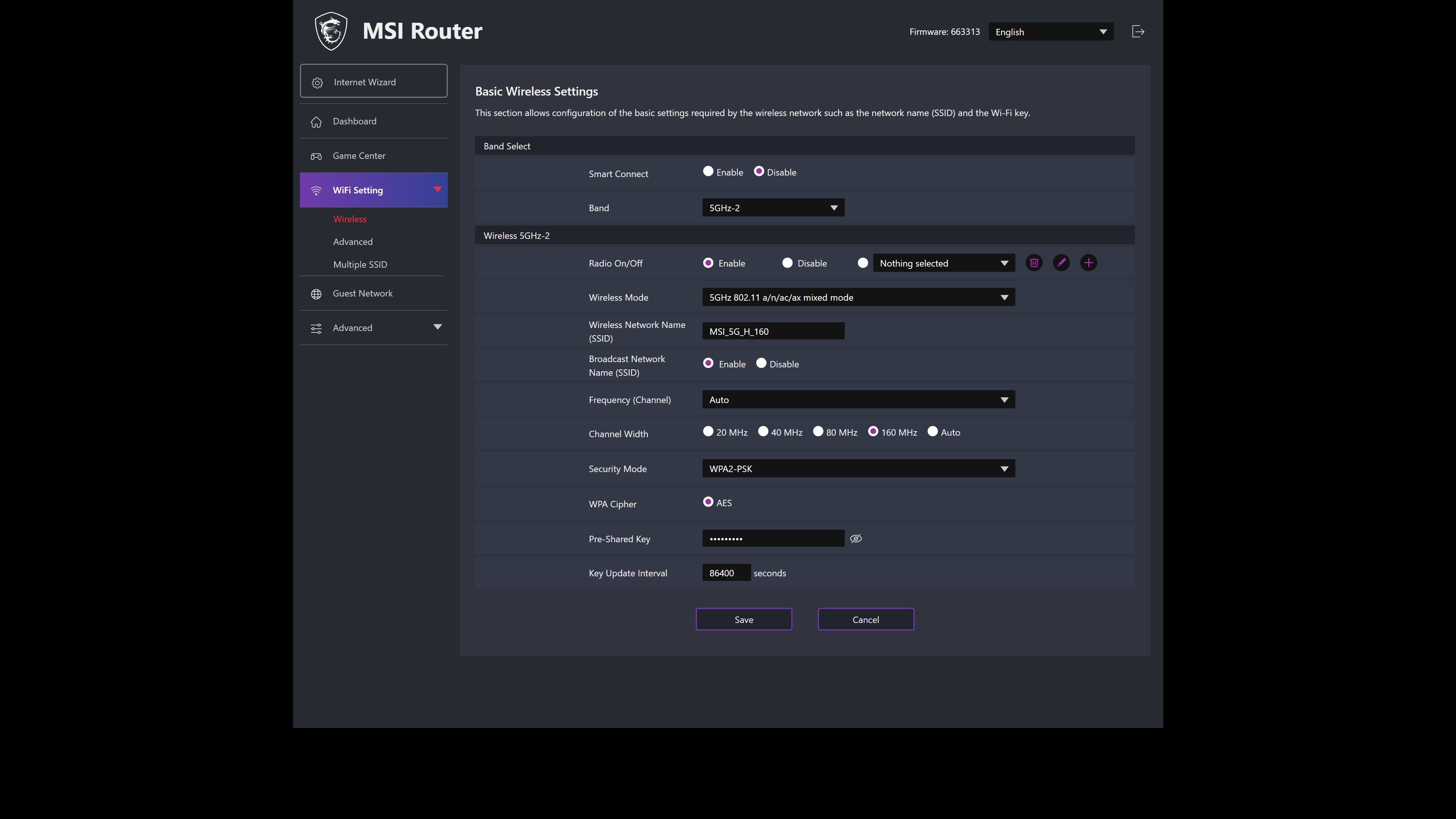Viewport: 1456px width, 819px height.
Task: Set Radio On/Off to Disable
Action: point(787,263)
